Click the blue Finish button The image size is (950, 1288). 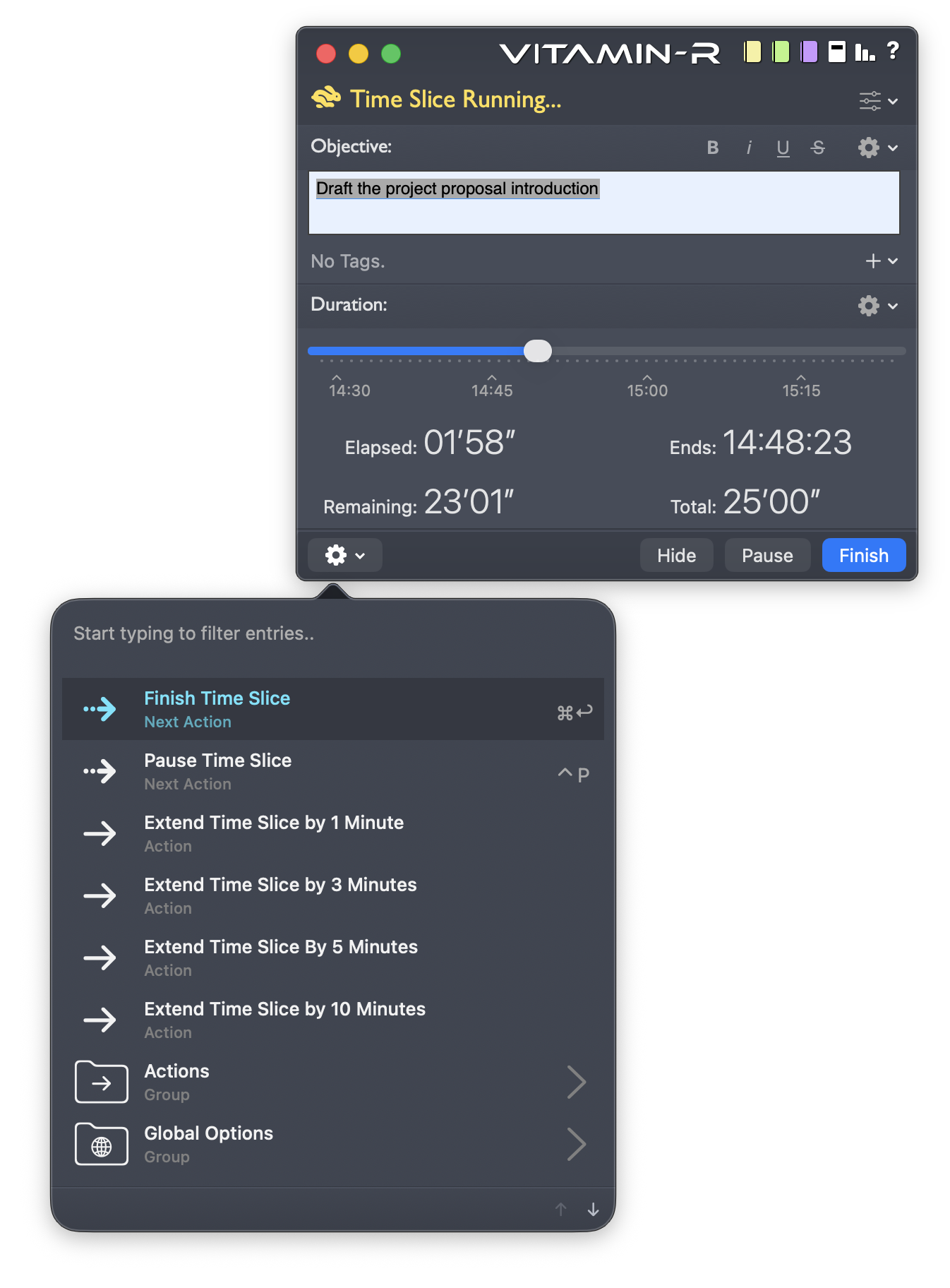click(864, 555)
